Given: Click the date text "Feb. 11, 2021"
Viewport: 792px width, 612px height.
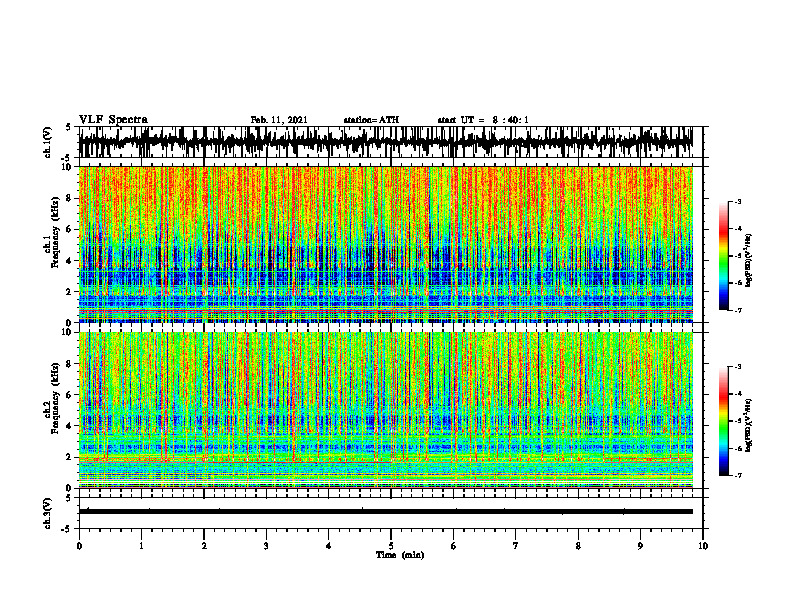Looking at the screenshot, I should coord(279,120).
